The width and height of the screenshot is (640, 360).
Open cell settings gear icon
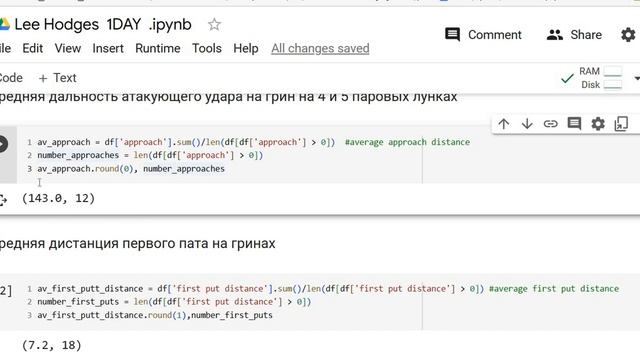click(x=598, y=124)
